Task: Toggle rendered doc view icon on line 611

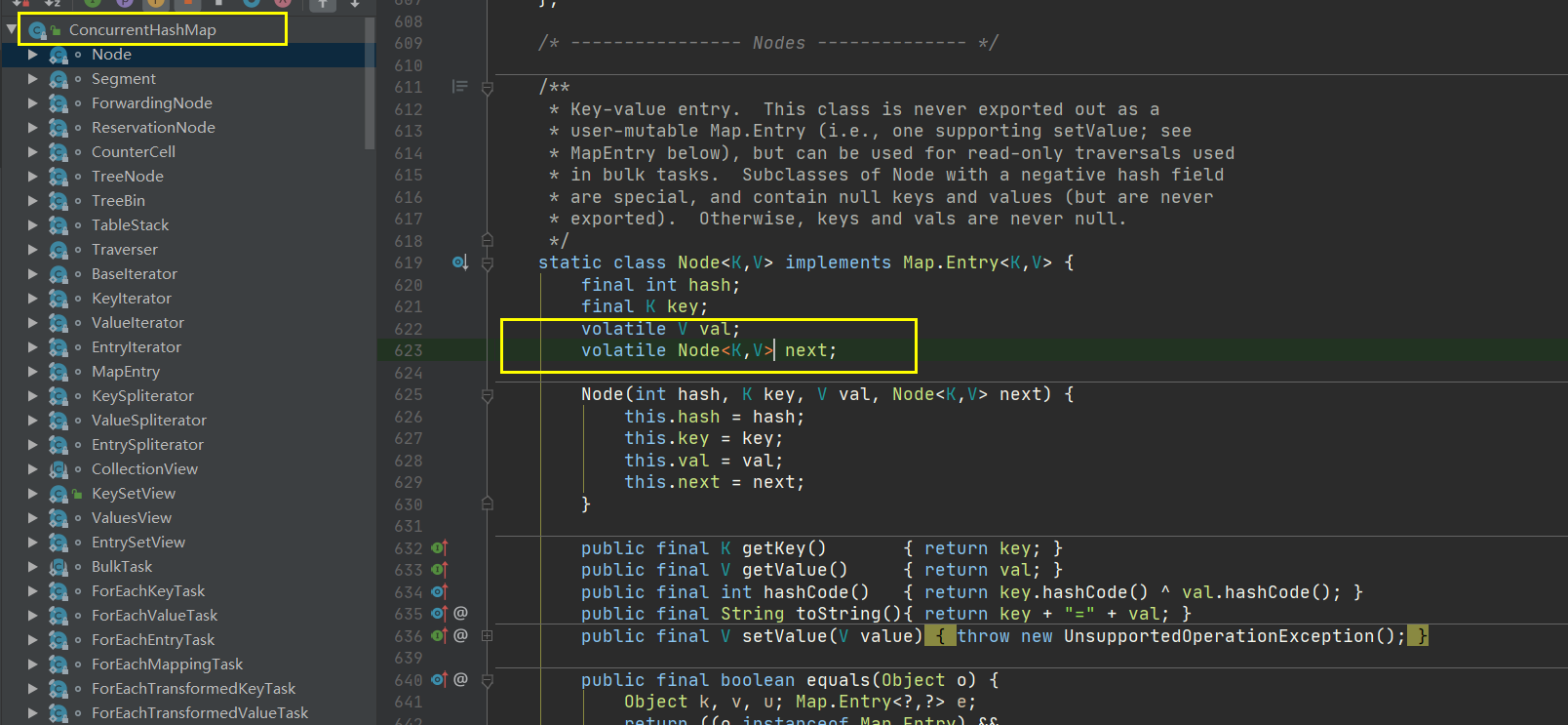Action: (x=459, y=87)
